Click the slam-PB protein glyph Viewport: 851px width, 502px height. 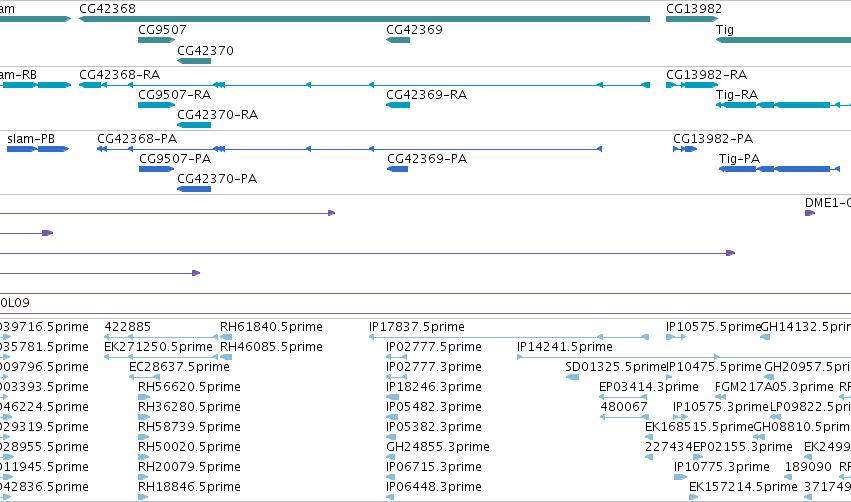(x=38, y=149)
